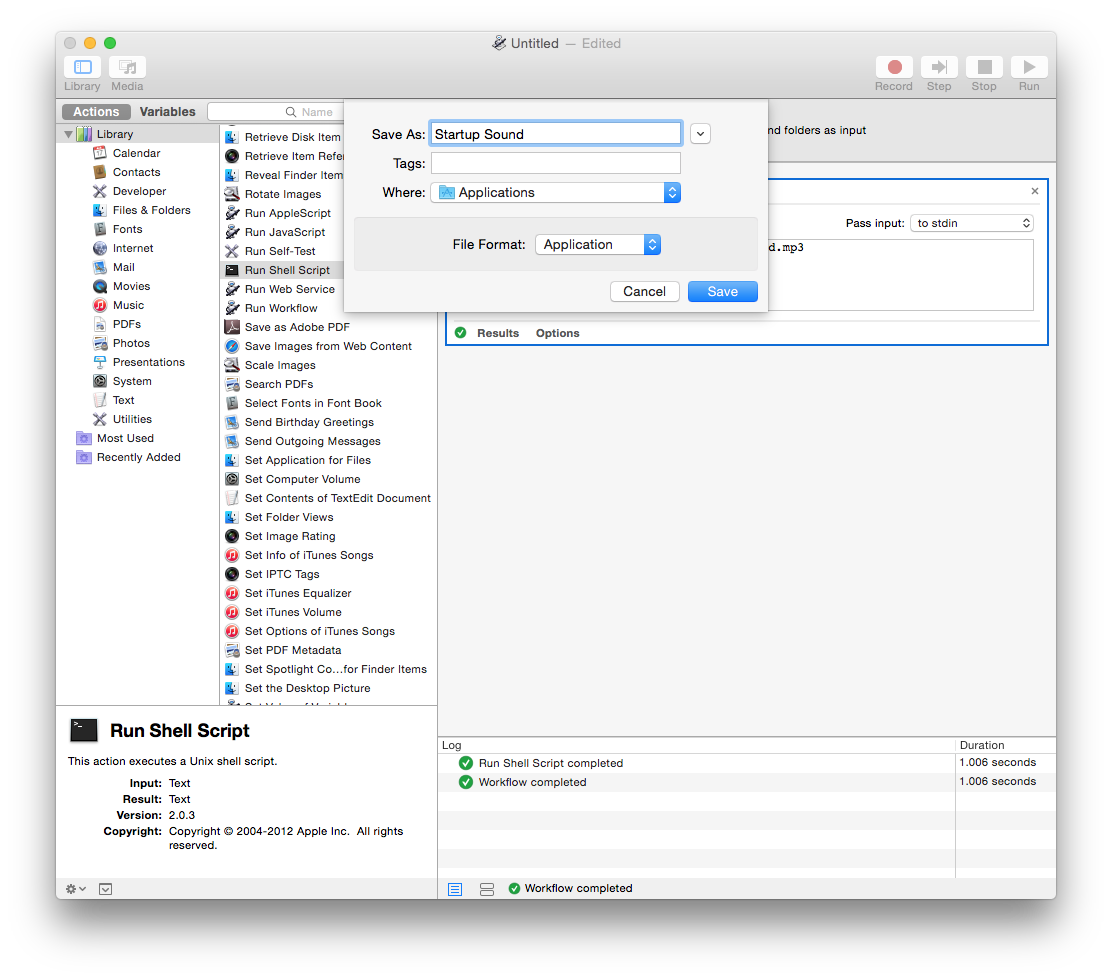
Task: Toggle the description pane visibility button
Action: 106,888
